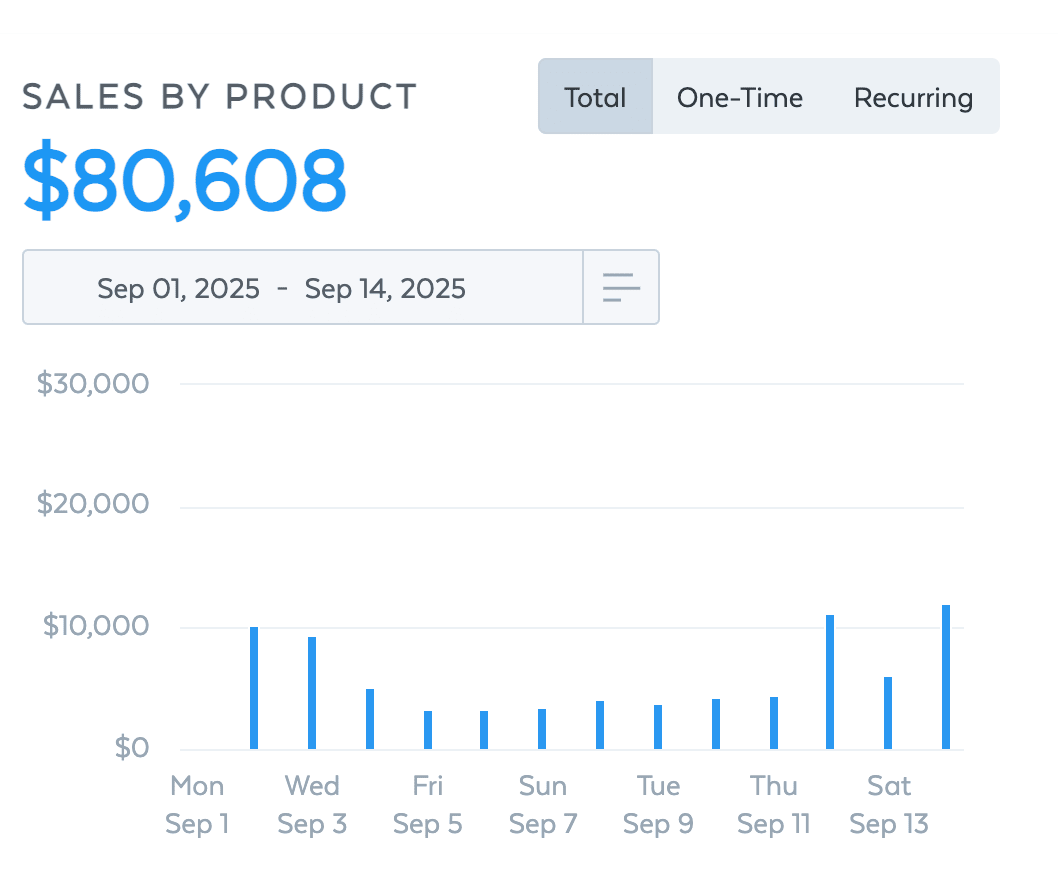Click the Thu Sep 11 bar
The height and width of the screenshot is (896, 1058).
click(x=774, y=723)
